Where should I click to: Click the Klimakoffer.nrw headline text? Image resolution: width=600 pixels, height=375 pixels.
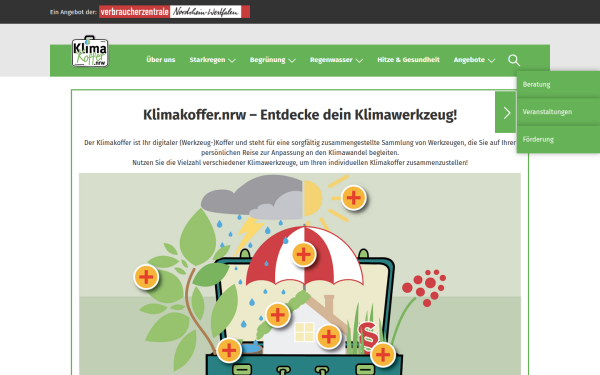point(300,115)
